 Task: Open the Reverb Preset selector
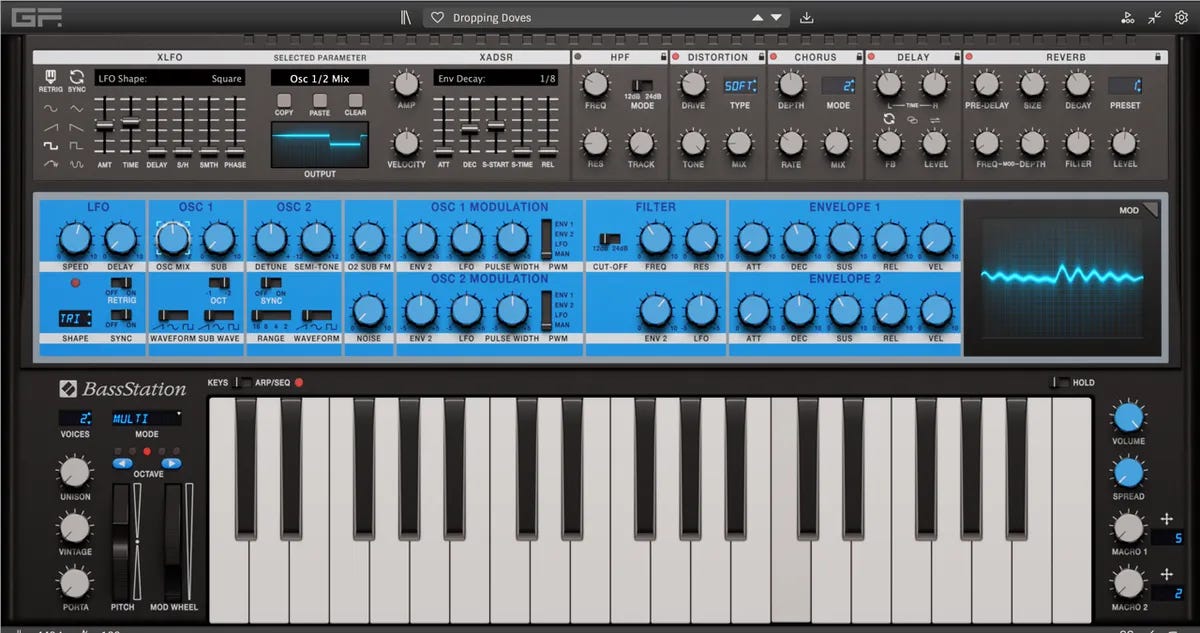pos(1126,86)
